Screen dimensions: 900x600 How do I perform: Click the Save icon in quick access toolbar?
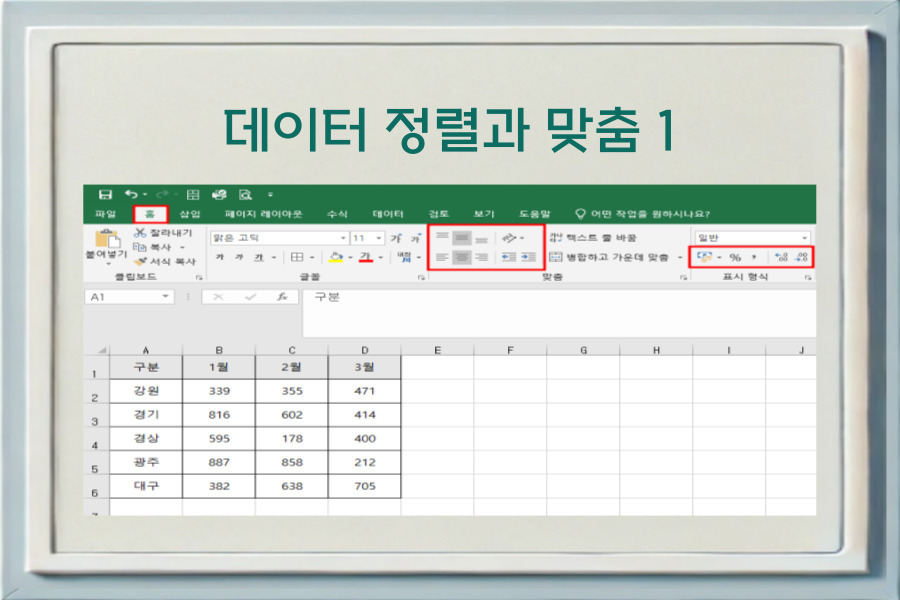(x=105, y=195)
